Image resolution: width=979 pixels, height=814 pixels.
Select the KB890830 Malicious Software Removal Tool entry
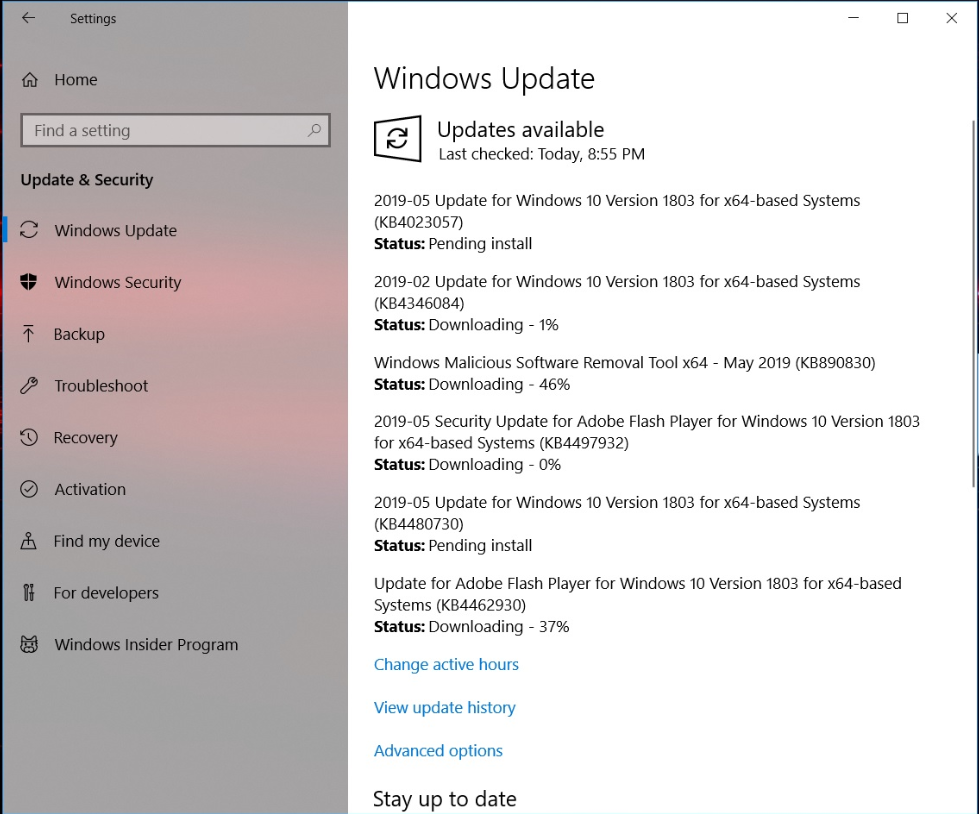pos(624,363)
